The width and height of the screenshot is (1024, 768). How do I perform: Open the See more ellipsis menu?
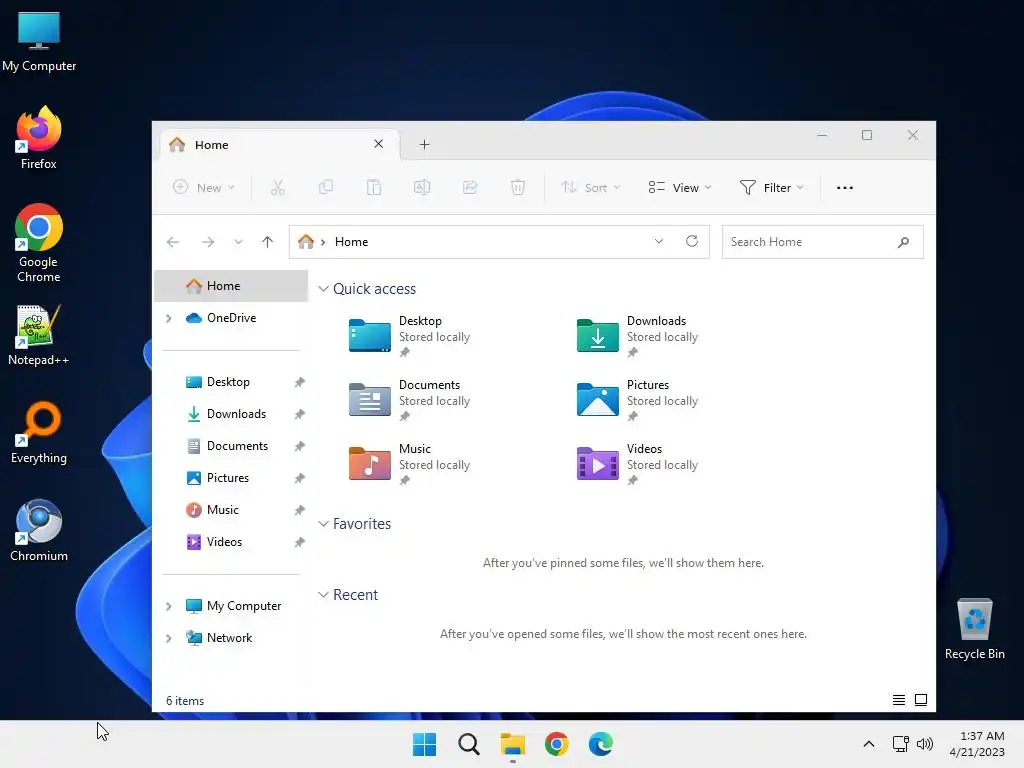(x=844, y=187)
